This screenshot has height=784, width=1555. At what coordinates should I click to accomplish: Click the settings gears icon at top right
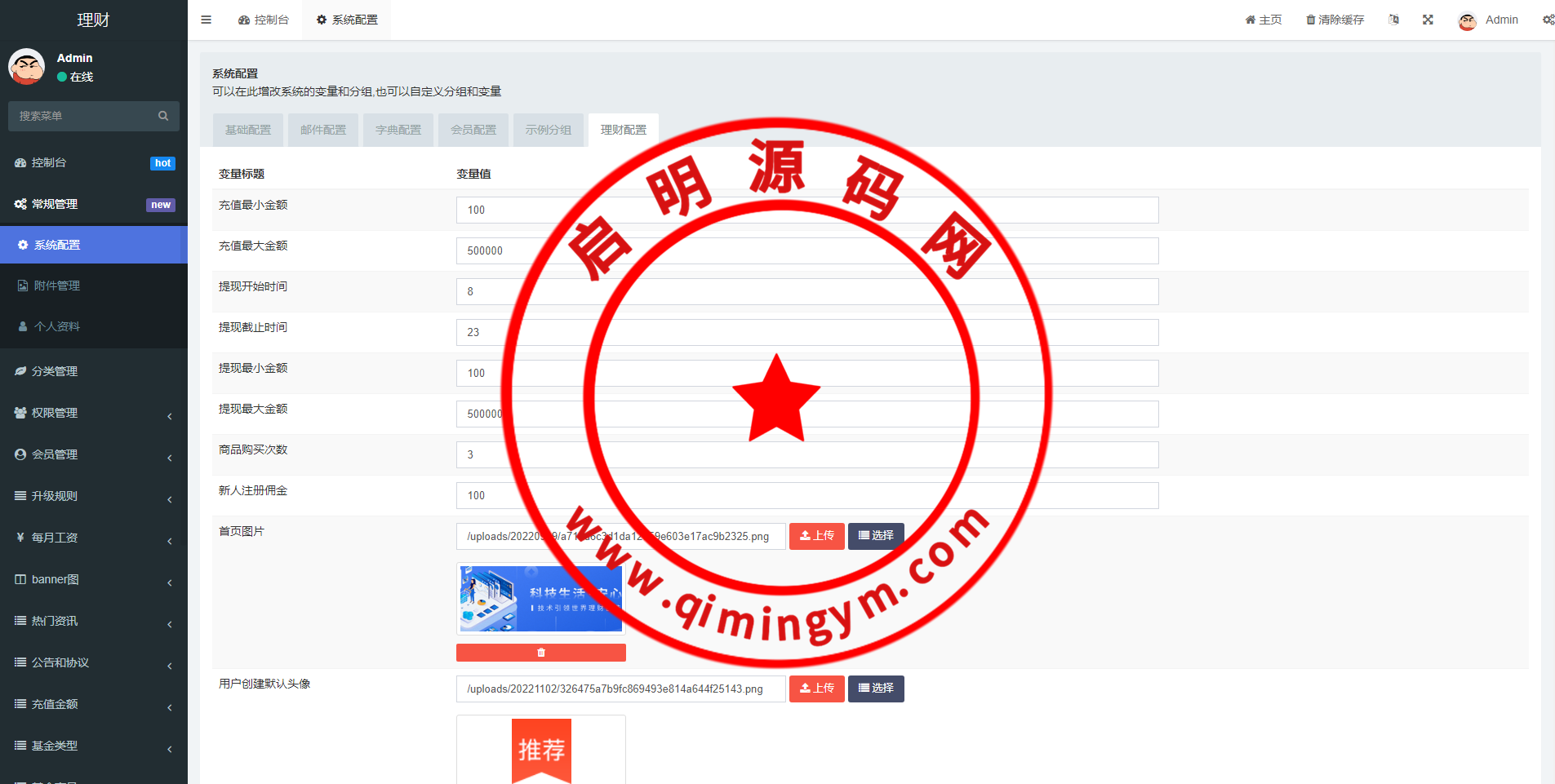point(1547,20)
